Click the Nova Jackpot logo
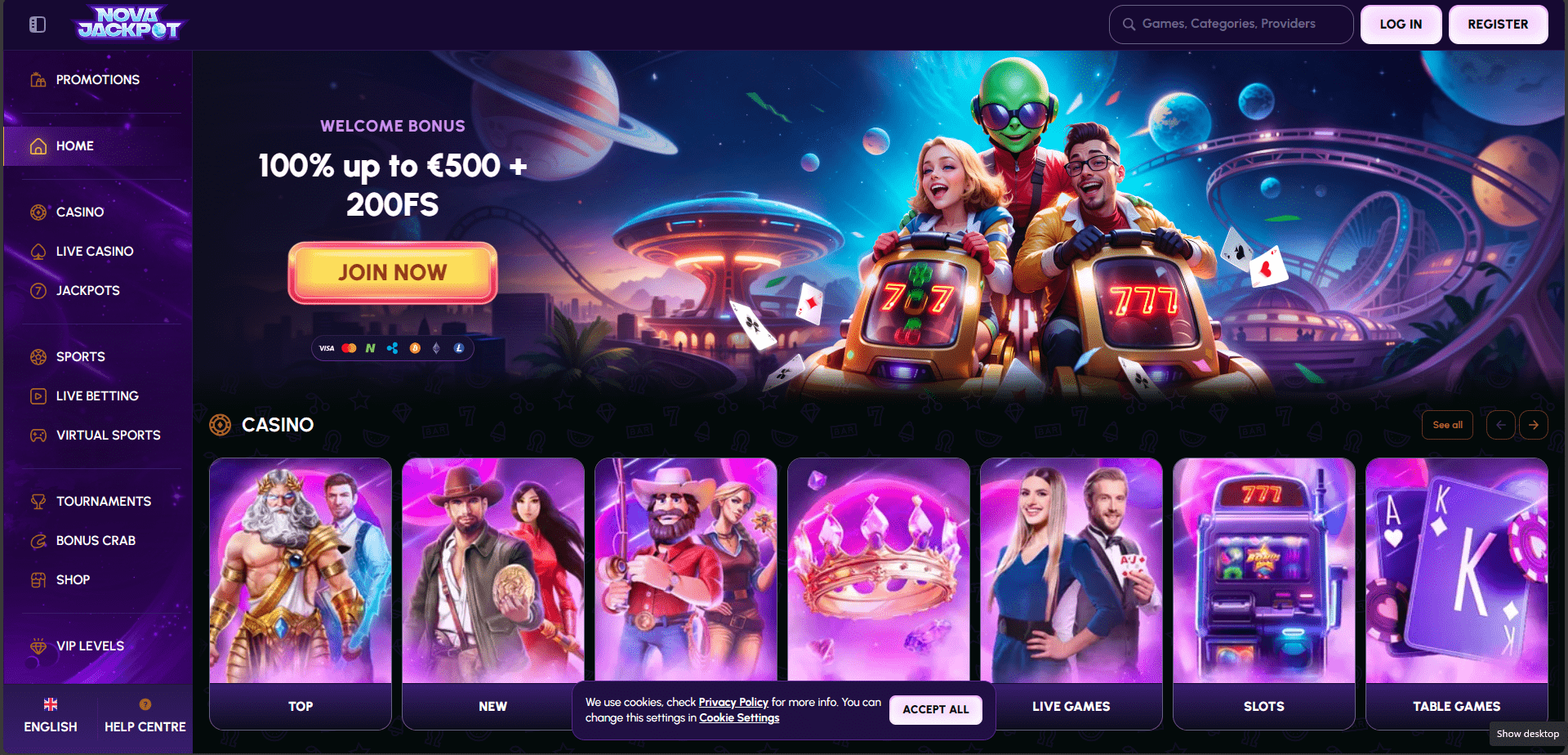The image size is (1568, 755). (129, 24)
